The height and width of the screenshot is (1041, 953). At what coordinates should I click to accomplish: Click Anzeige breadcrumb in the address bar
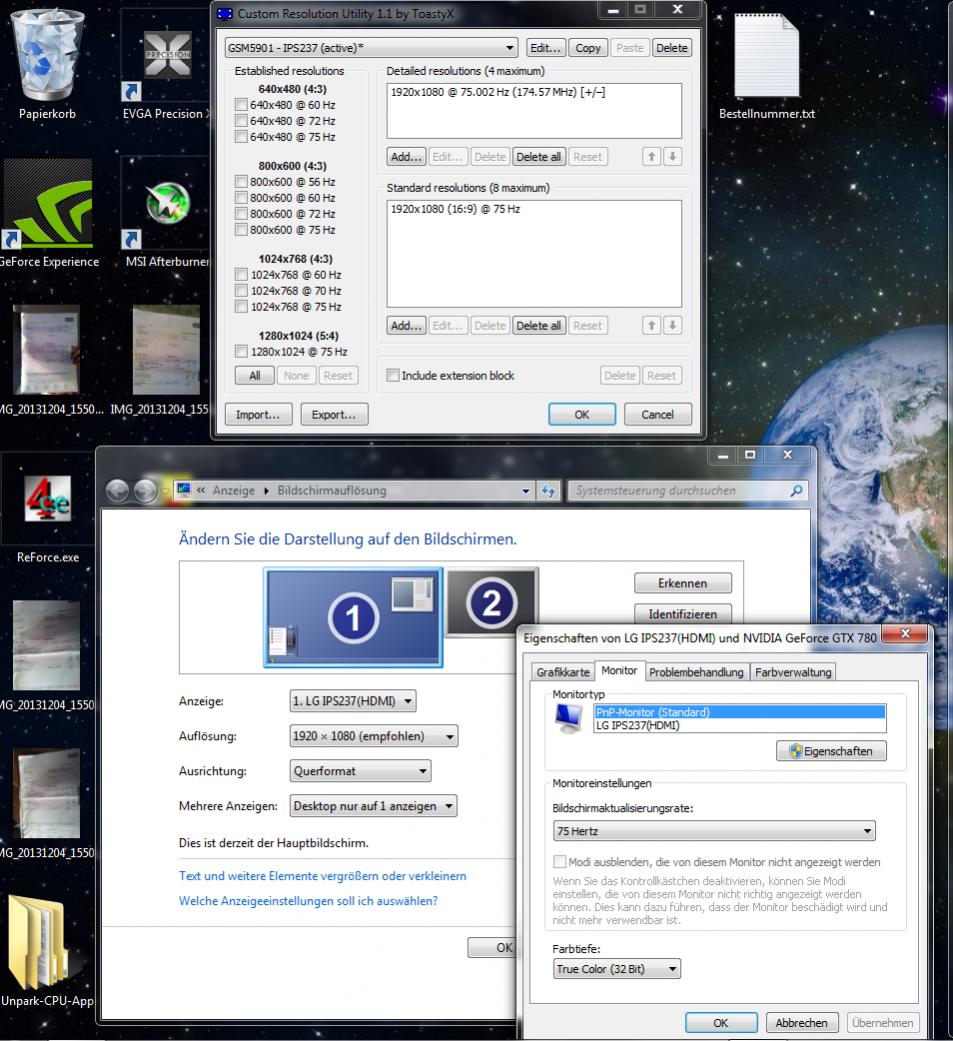pyautogui.click(x=234, y=491)
